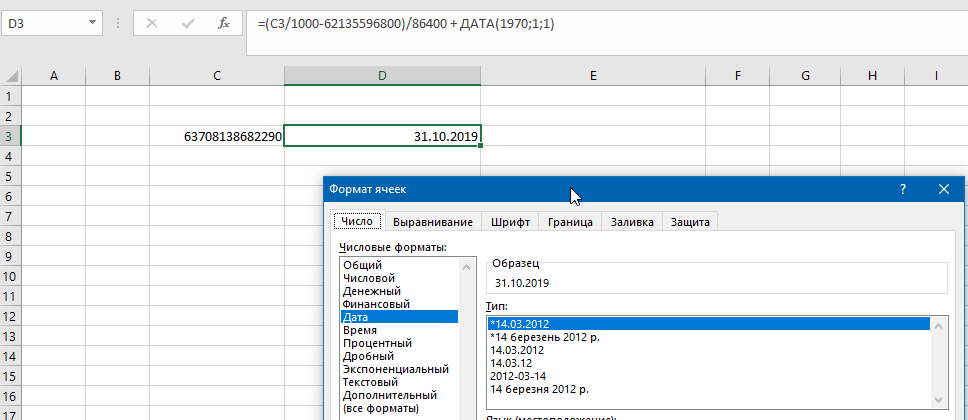
Task: Open the Name Box dropdown arrow
Action: [x=92, y=23]
